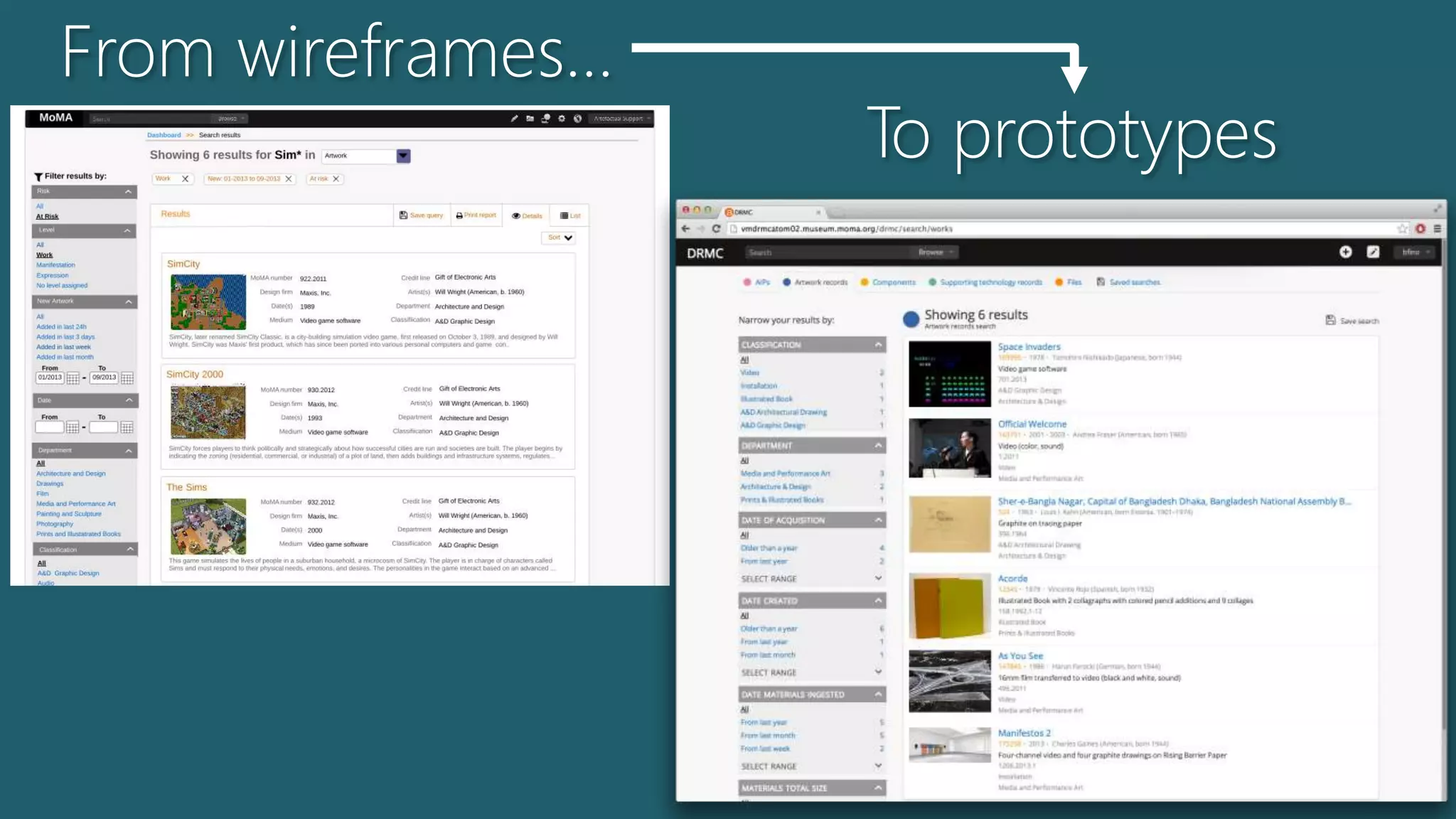Image resolution: width=1456 pixels, height=819 pixels.
Task: Expand SELECT RANGE under Date of Acquisition
Action: (812, 579)
